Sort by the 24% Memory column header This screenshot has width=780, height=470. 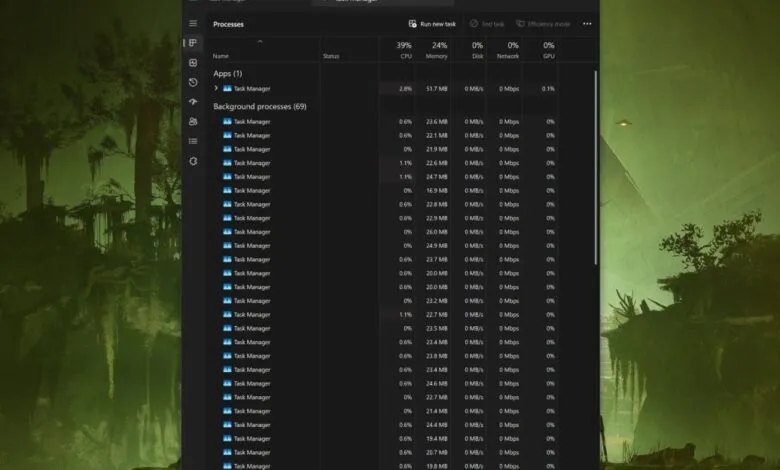[436, 50]
